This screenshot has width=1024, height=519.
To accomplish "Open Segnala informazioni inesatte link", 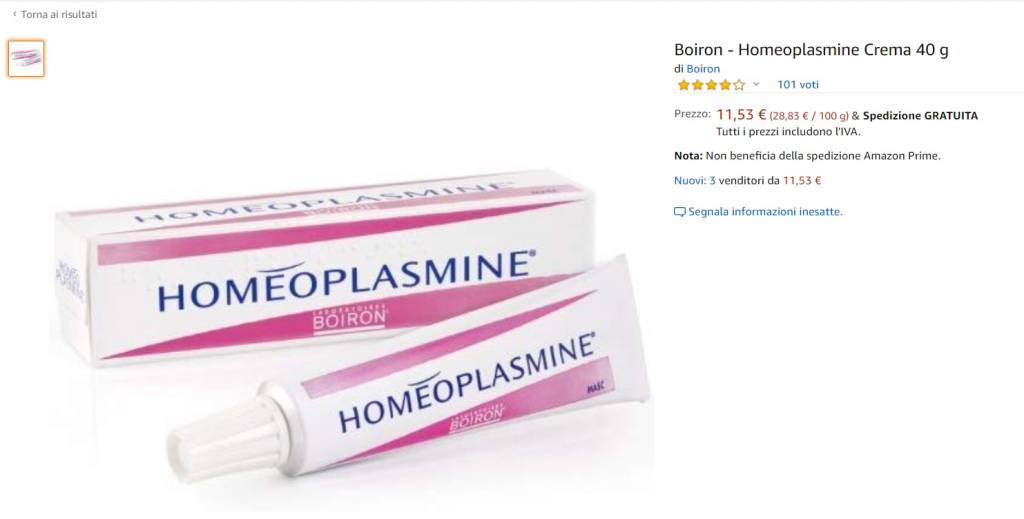I will (x=765, y=212).
